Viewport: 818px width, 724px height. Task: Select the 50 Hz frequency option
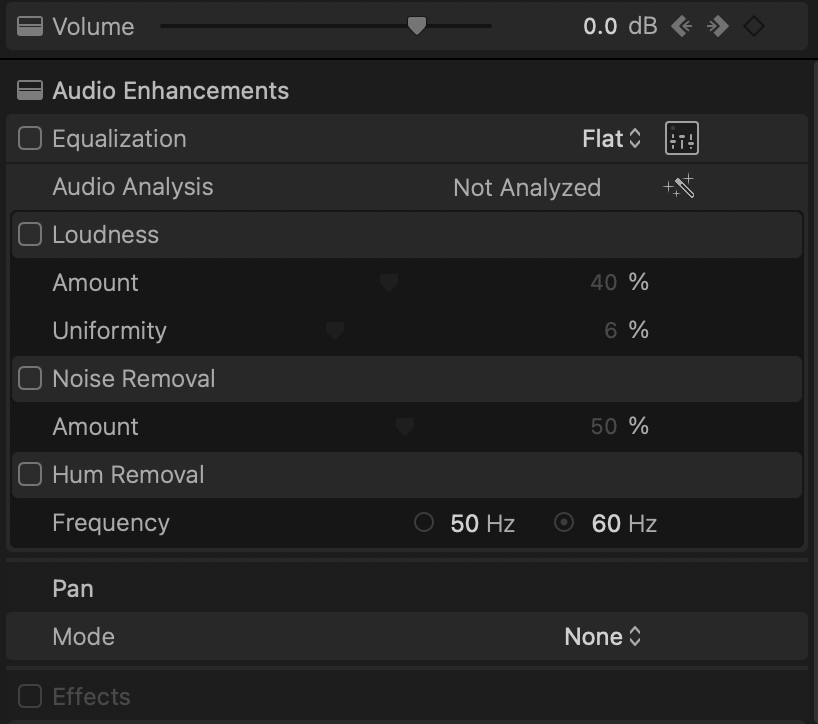[x=423, y=523]
